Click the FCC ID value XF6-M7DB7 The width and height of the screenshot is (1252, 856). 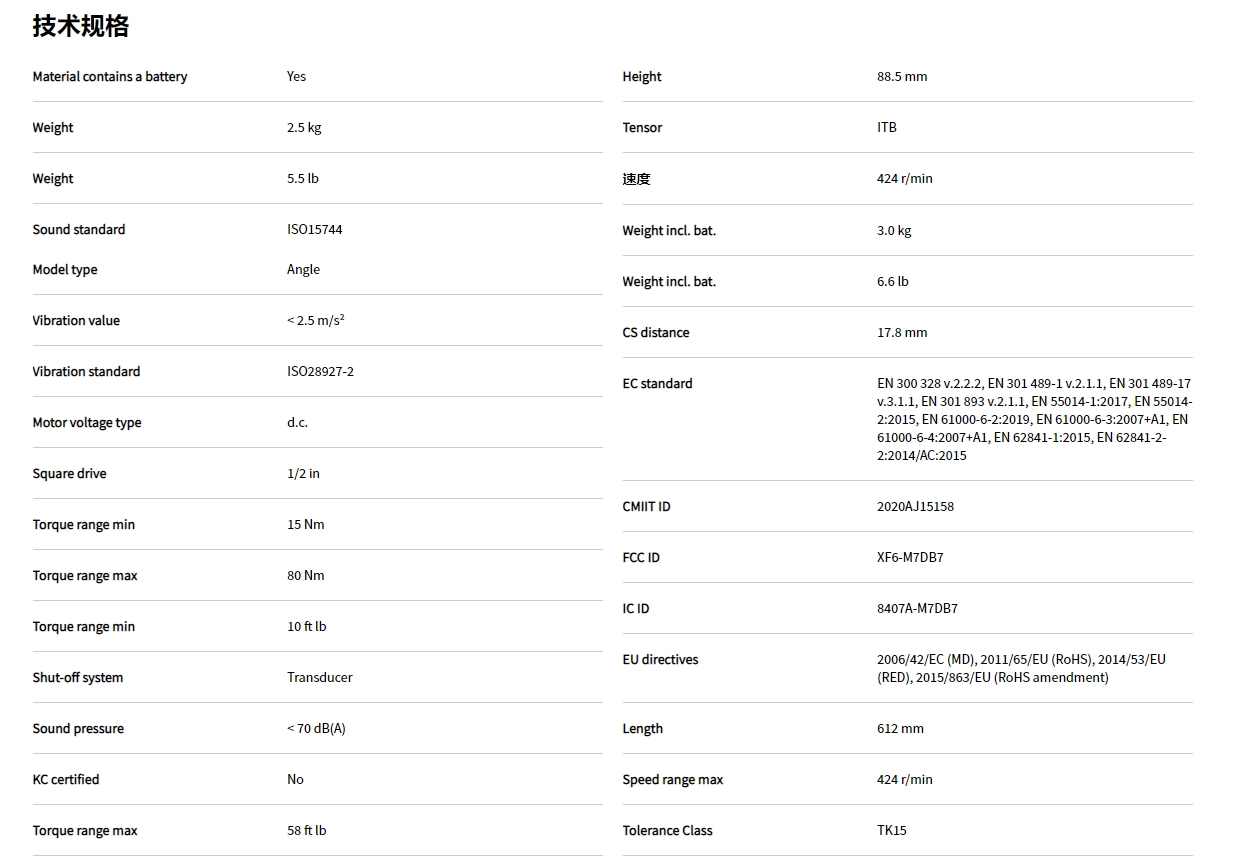[910, 558]
